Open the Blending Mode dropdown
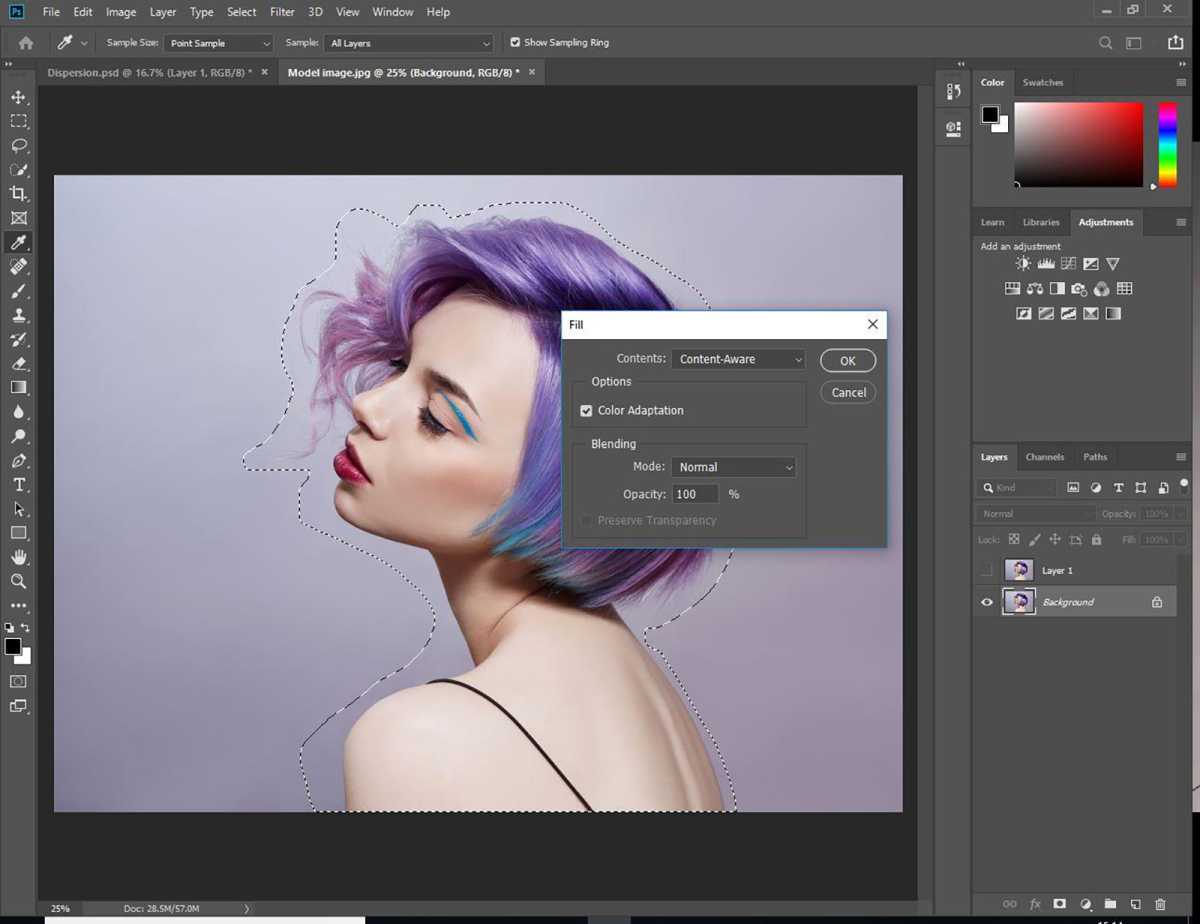Image resolution: width=1200 pixels, height=924 pixels. click(x=733, y=466)
